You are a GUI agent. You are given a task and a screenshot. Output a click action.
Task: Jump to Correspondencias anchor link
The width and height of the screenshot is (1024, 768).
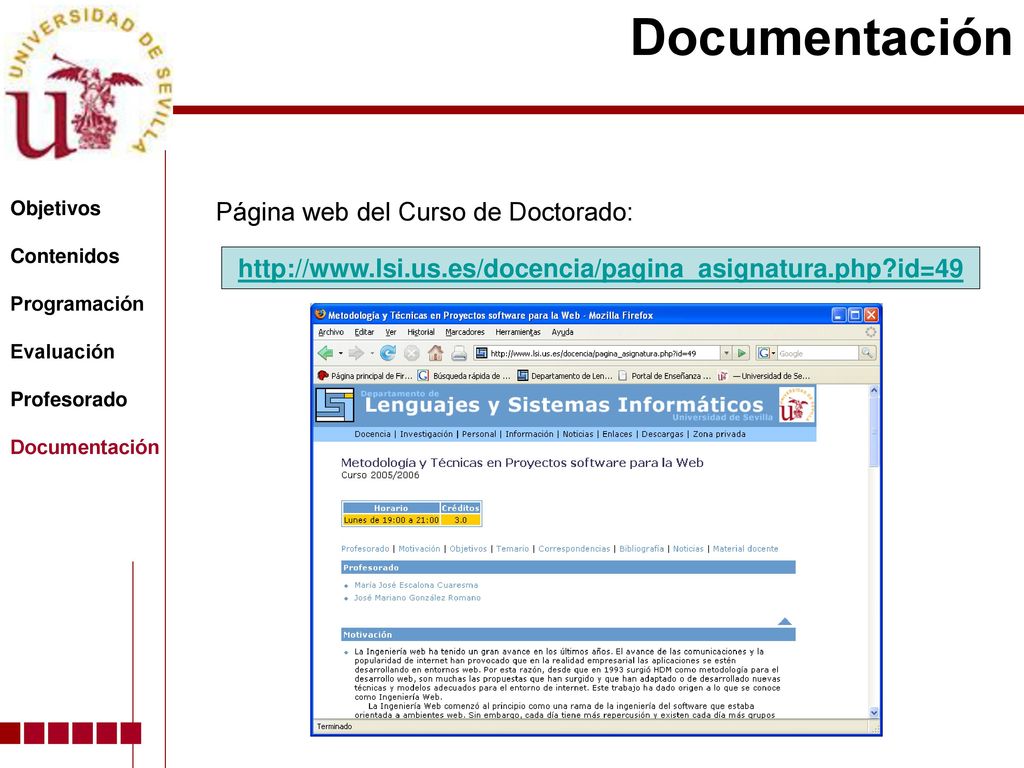pyautogui.click(x=574, y=549)
